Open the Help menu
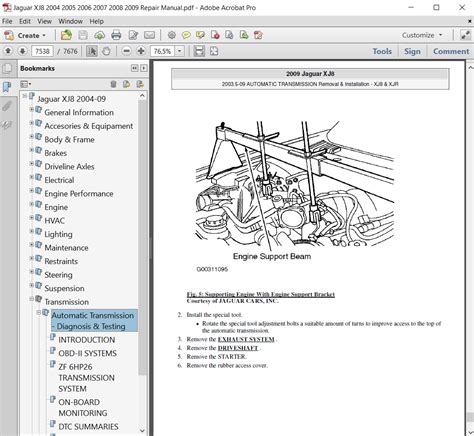The image size is (474, 436). tap(96, 21)
